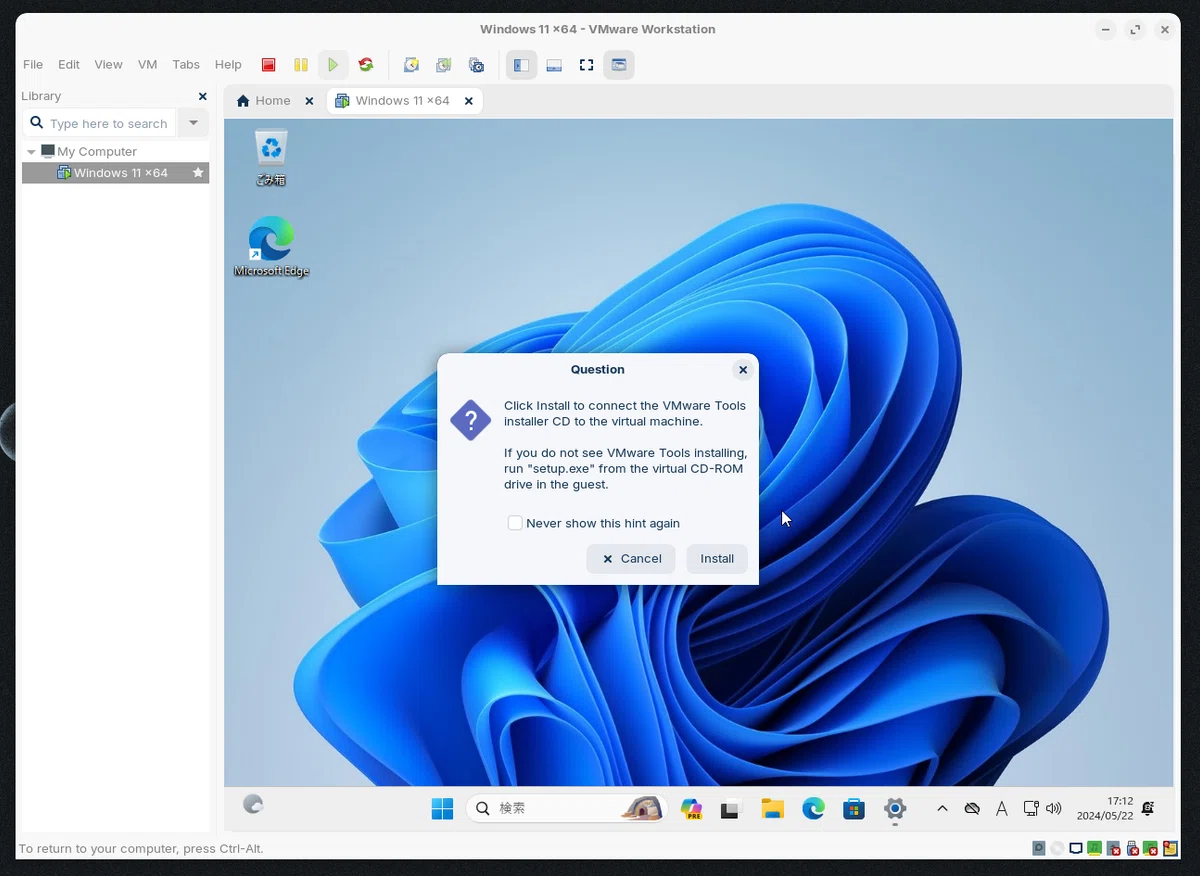Open Microsoft Store from the taskbar
The image size is (1200, 876).
853,809
